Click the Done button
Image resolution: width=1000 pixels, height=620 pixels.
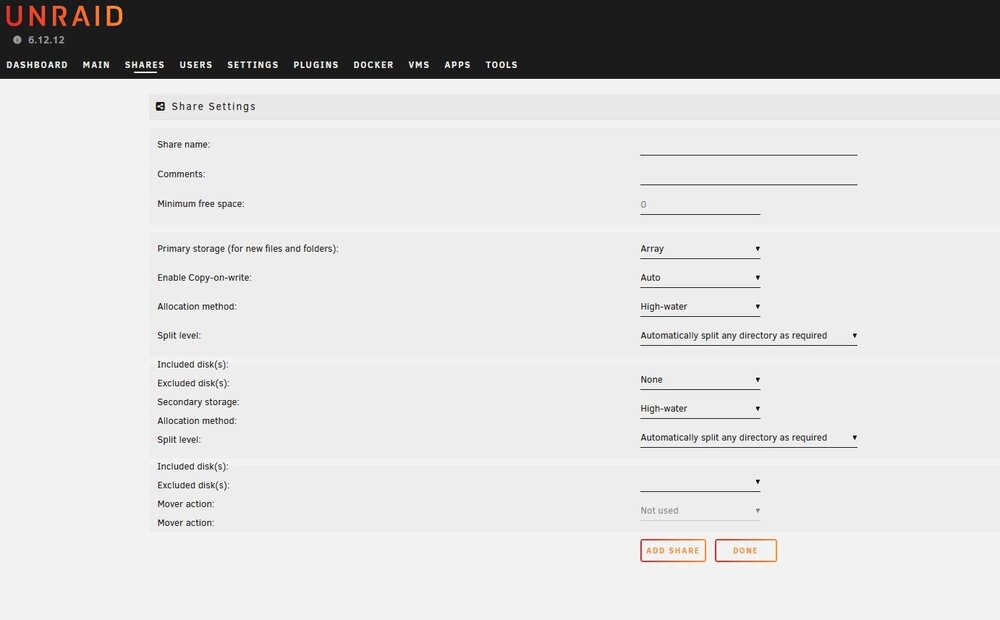click(746, 550)
